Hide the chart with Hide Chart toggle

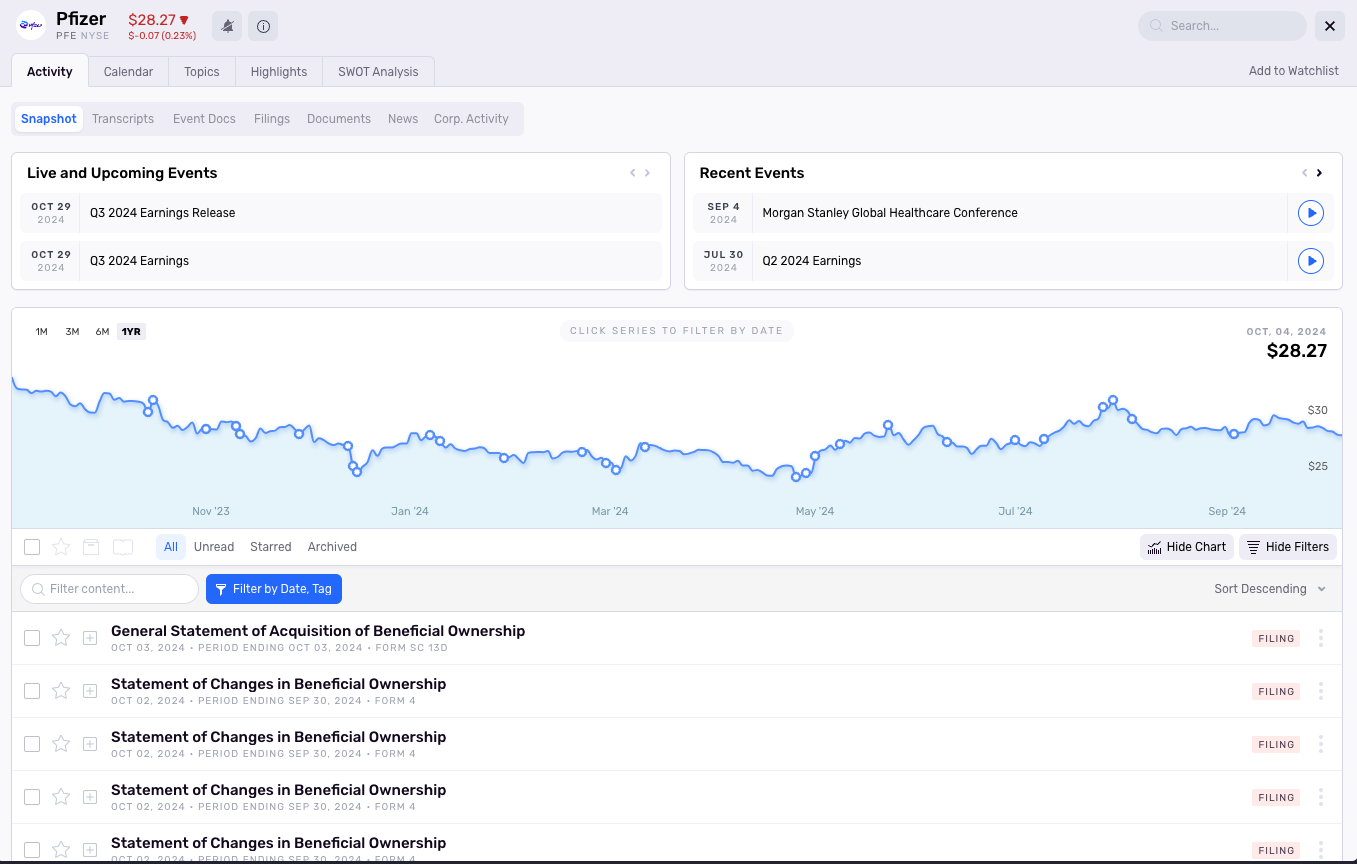coord(1186,547)
